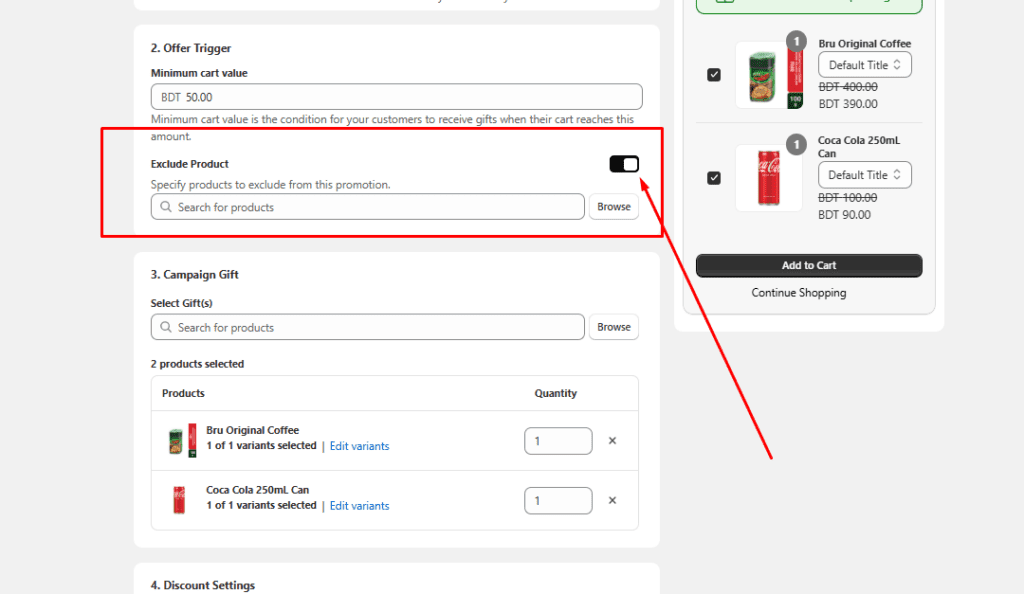Remove Bru Original Coffee from gifts
1024x594 pixels.
612,441
